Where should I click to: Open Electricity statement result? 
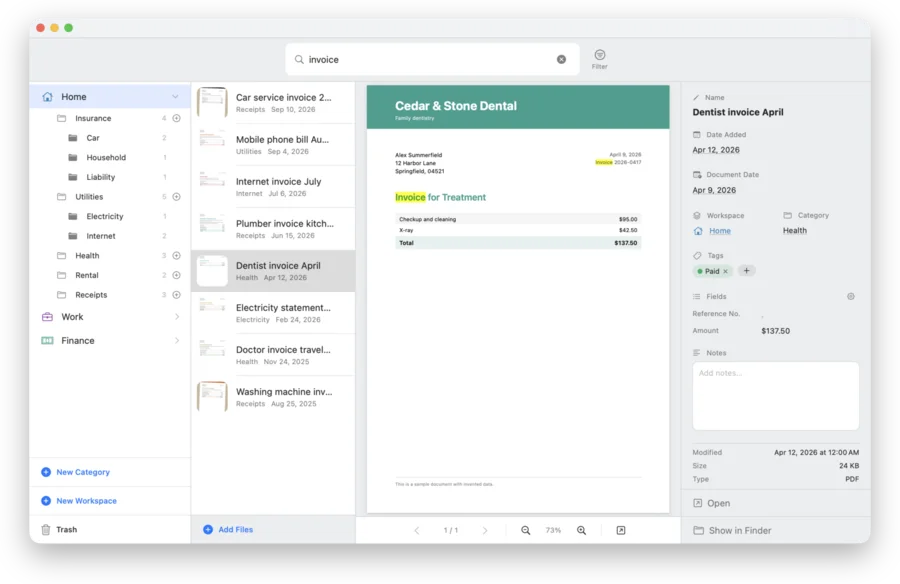click(x=273, y=313)
